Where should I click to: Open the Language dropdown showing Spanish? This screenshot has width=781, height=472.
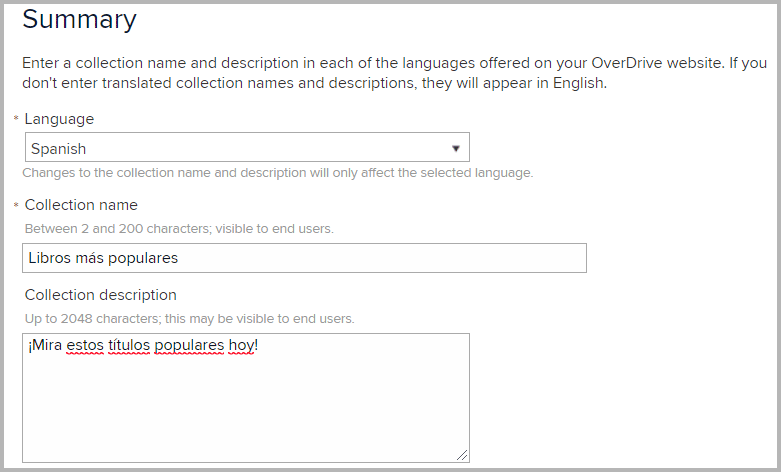pyautogui.click(x=247, y=147)
